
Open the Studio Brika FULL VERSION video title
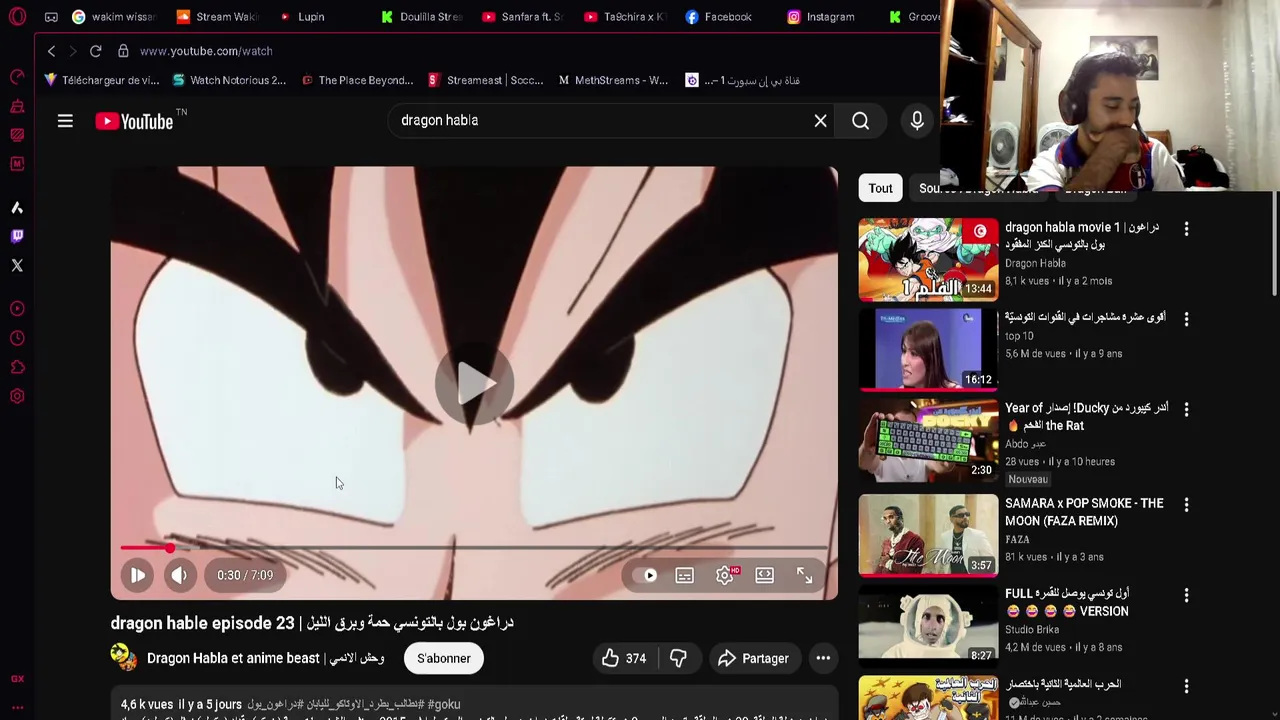click(1066, 602)
